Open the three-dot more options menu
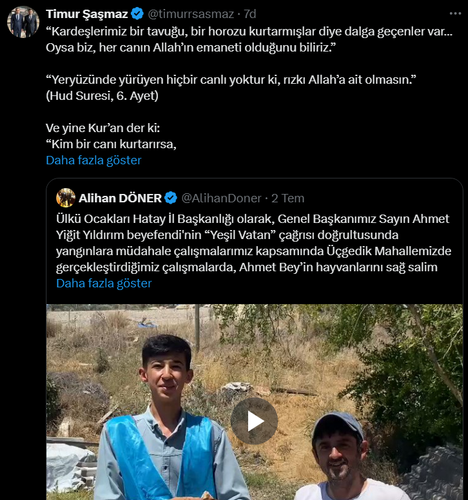 click(455, 14)
